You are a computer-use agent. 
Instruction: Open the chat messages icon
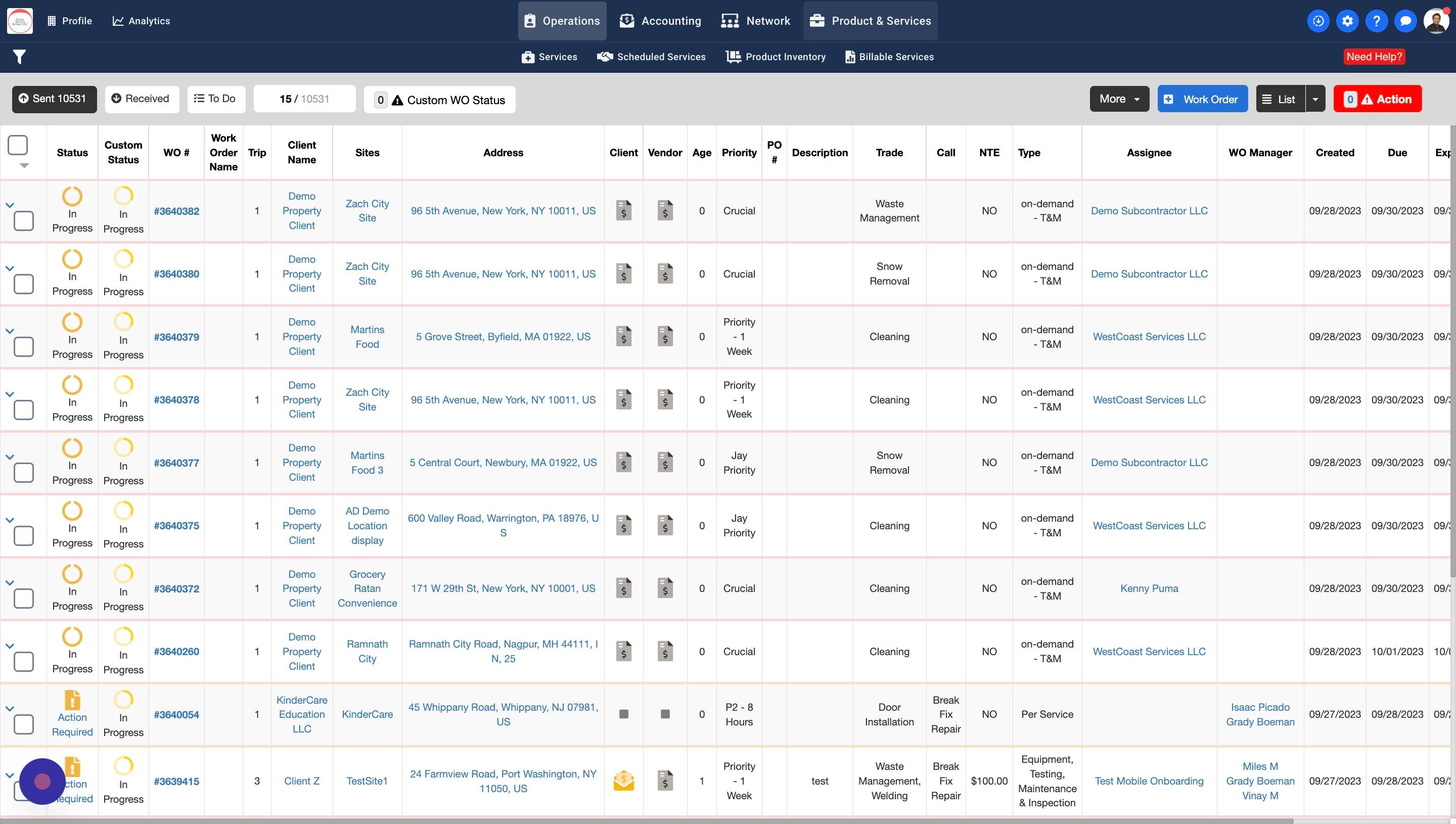pos(1405,21)
